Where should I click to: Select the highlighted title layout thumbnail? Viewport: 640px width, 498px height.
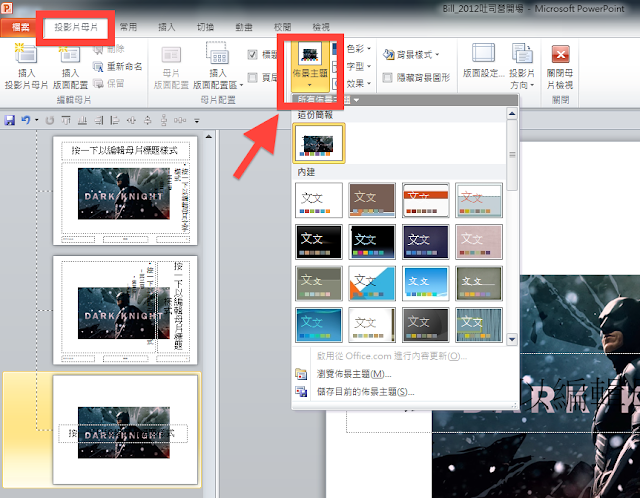click(x=125, y=430)
